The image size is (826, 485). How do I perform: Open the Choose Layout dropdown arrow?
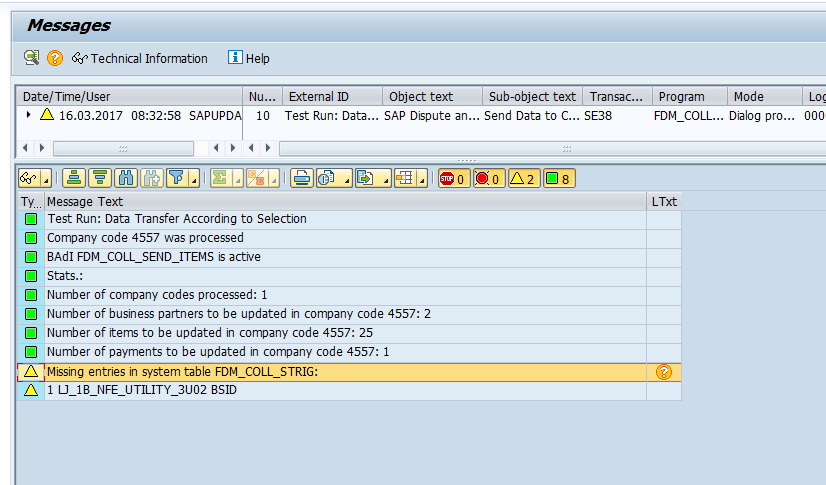(x=422, y=180)
